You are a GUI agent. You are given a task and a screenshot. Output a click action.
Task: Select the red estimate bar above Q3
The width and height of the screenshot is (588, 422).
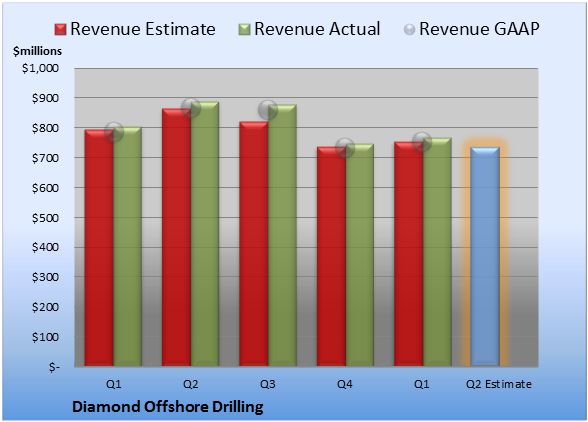click(254, 244)
